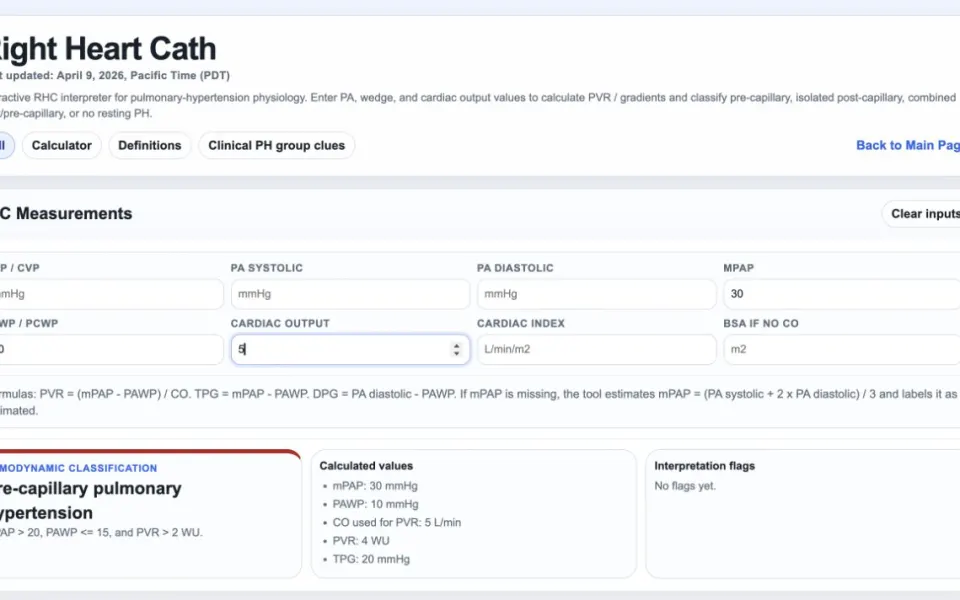Click the BSA if no CO field
Image resolution: width=960 pixels, height=600 pixels.
(842, 350)
